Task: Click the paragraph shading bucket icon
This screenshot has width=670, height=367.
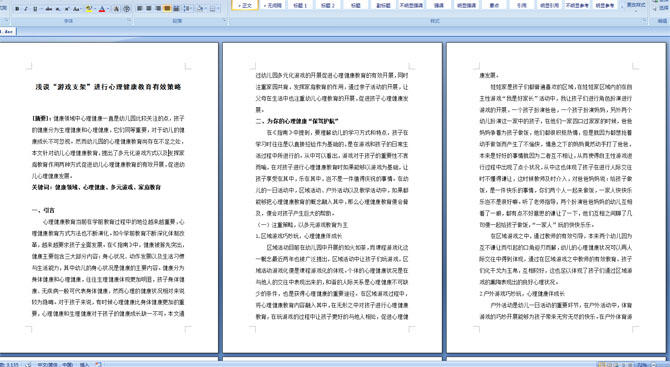Action: pos(200,8)
